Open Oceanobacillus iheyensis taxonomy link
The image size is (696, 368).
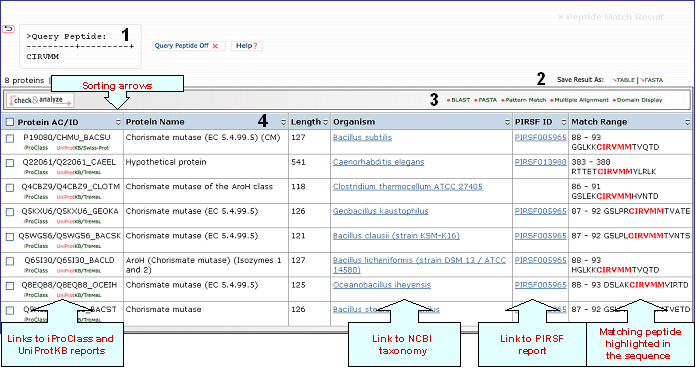[382, 285]
